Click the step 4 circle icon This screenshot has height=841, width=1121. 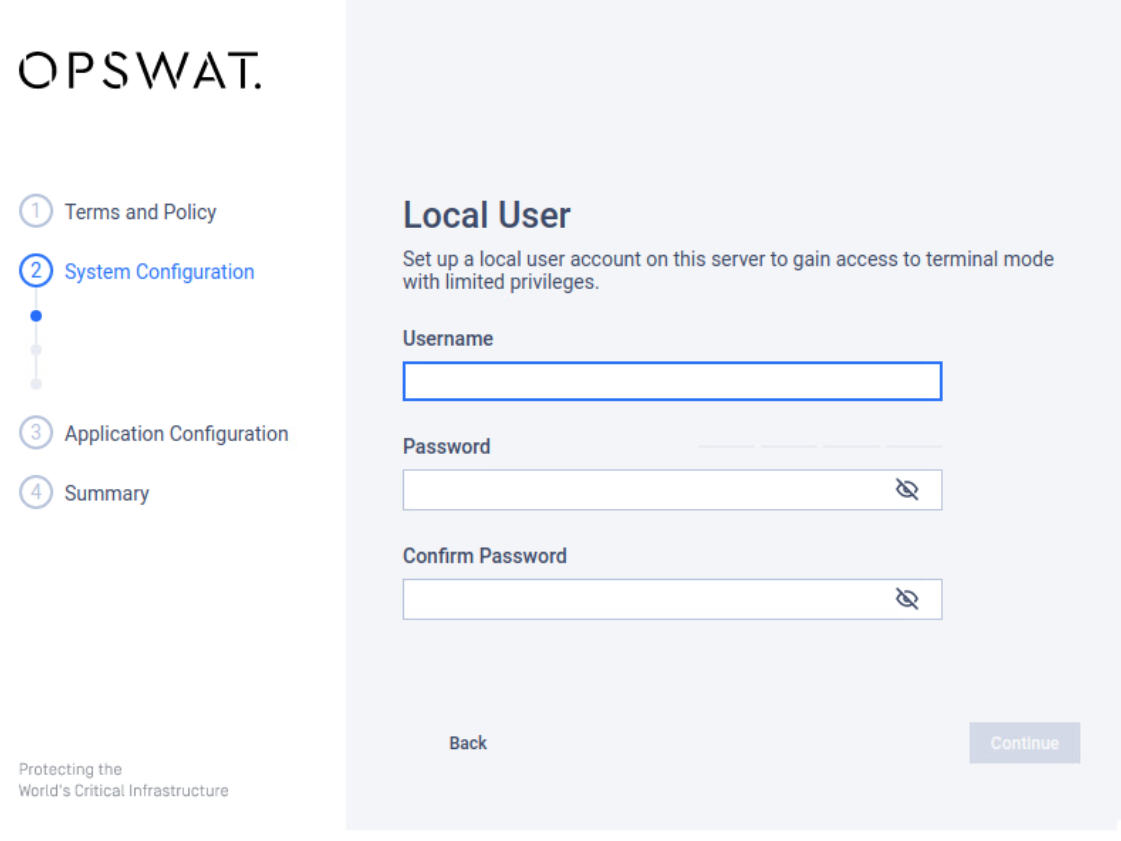tap(36, 493)
